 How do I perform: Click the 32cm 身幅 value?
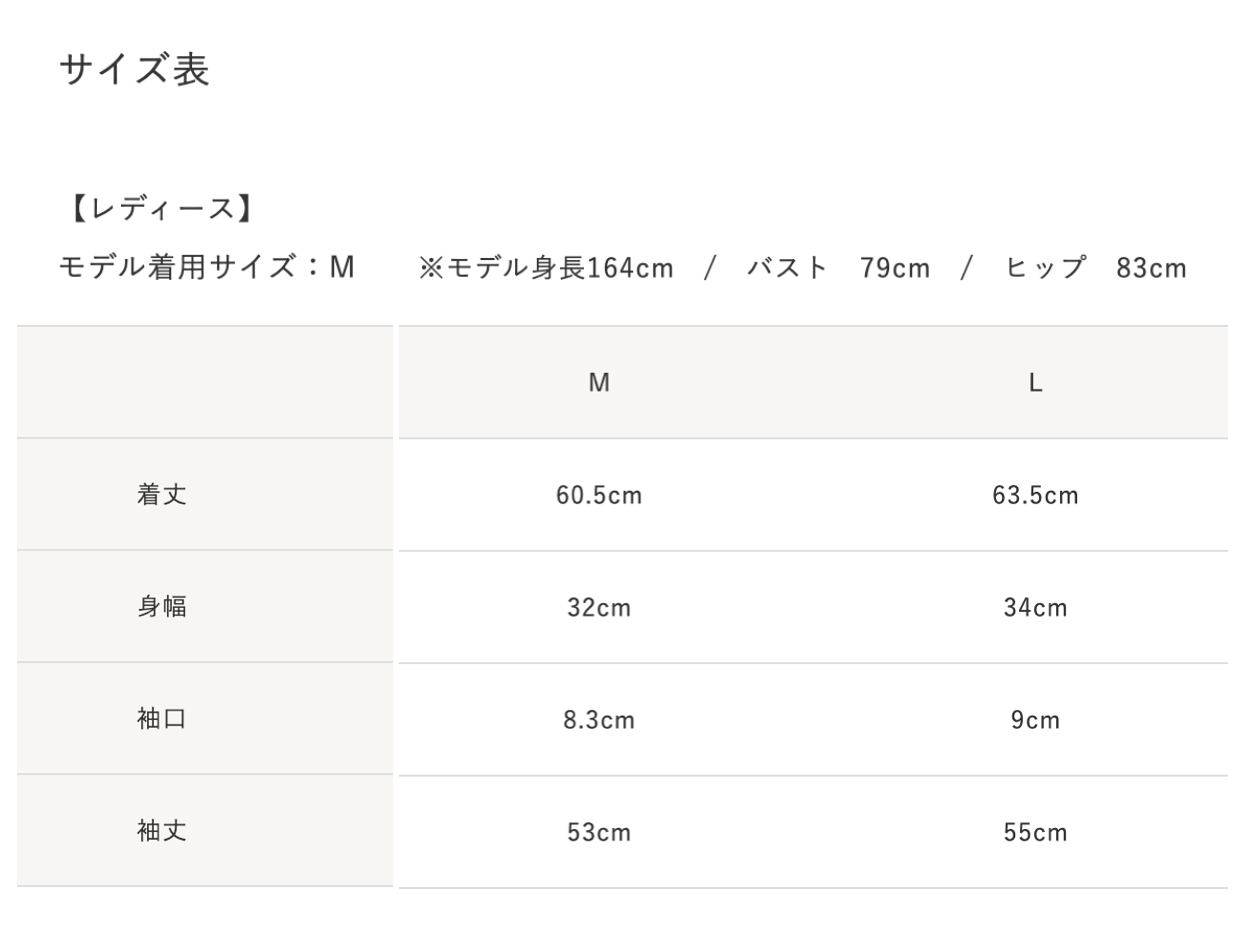(599, 608)
